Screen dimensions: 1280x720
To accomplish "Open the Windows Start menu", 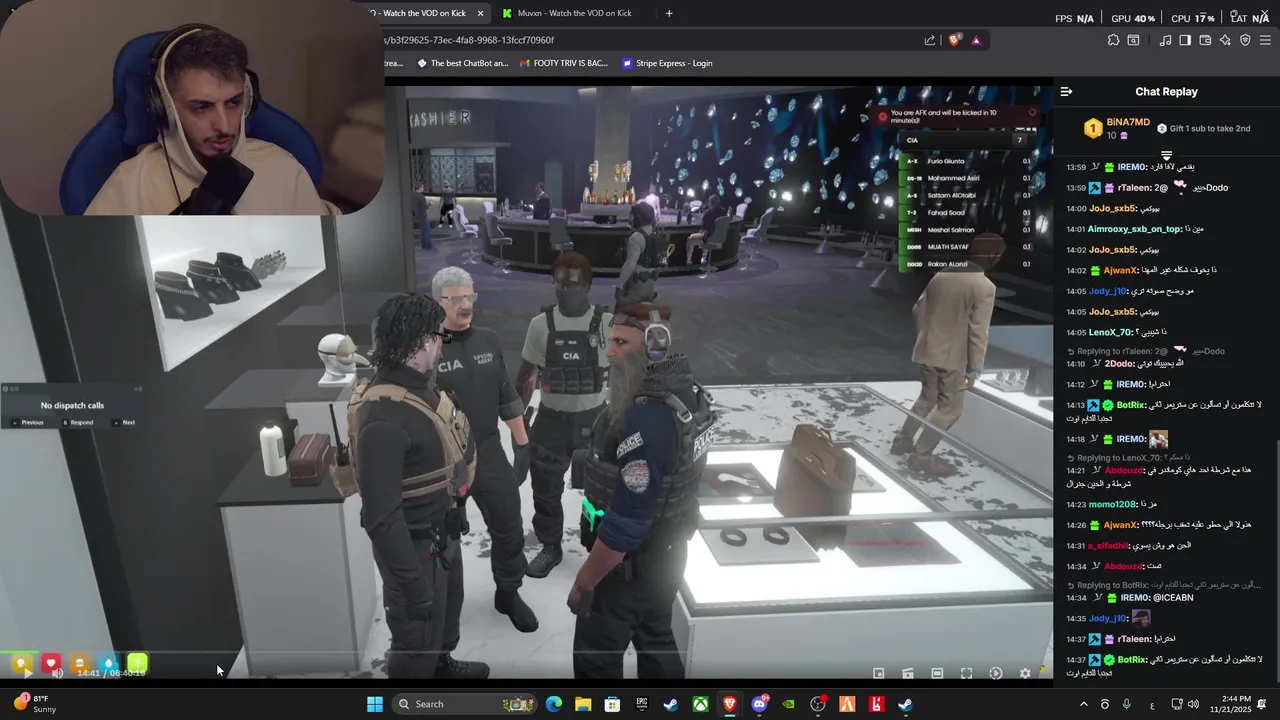I will [x=374, y=704].
